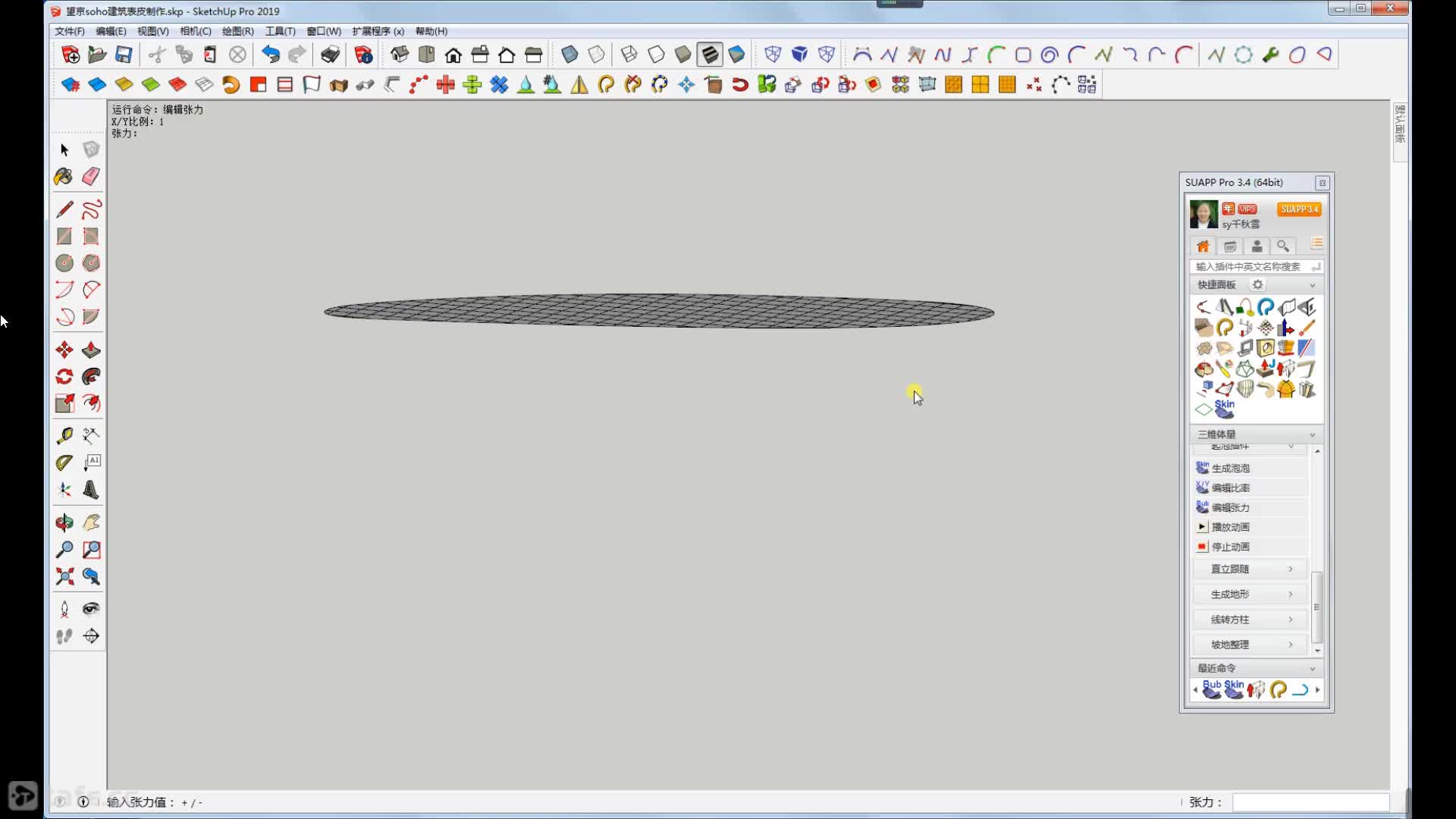Click the 张力 value input box

[x=1311, y=802]
